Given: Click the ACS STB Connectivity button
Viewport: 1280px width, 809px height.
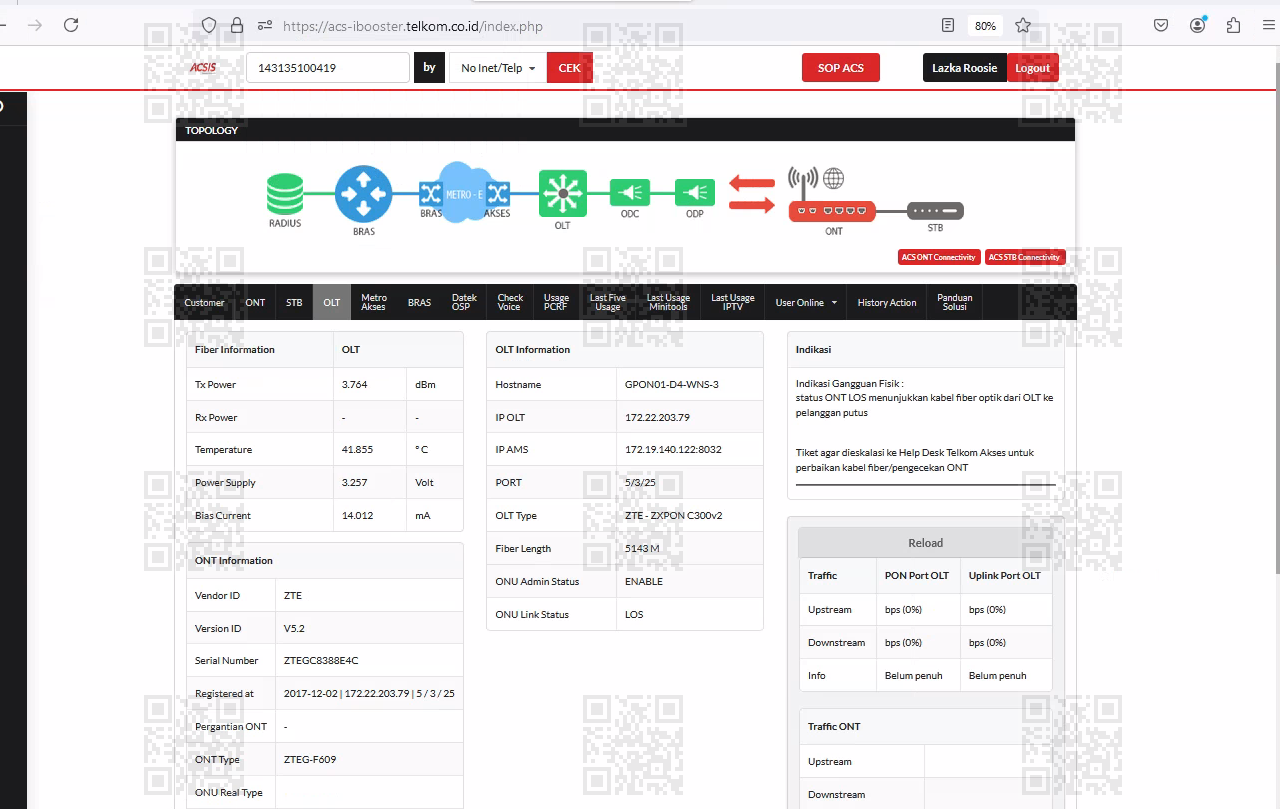Looking at the screenshot, I should [1025, 257].
